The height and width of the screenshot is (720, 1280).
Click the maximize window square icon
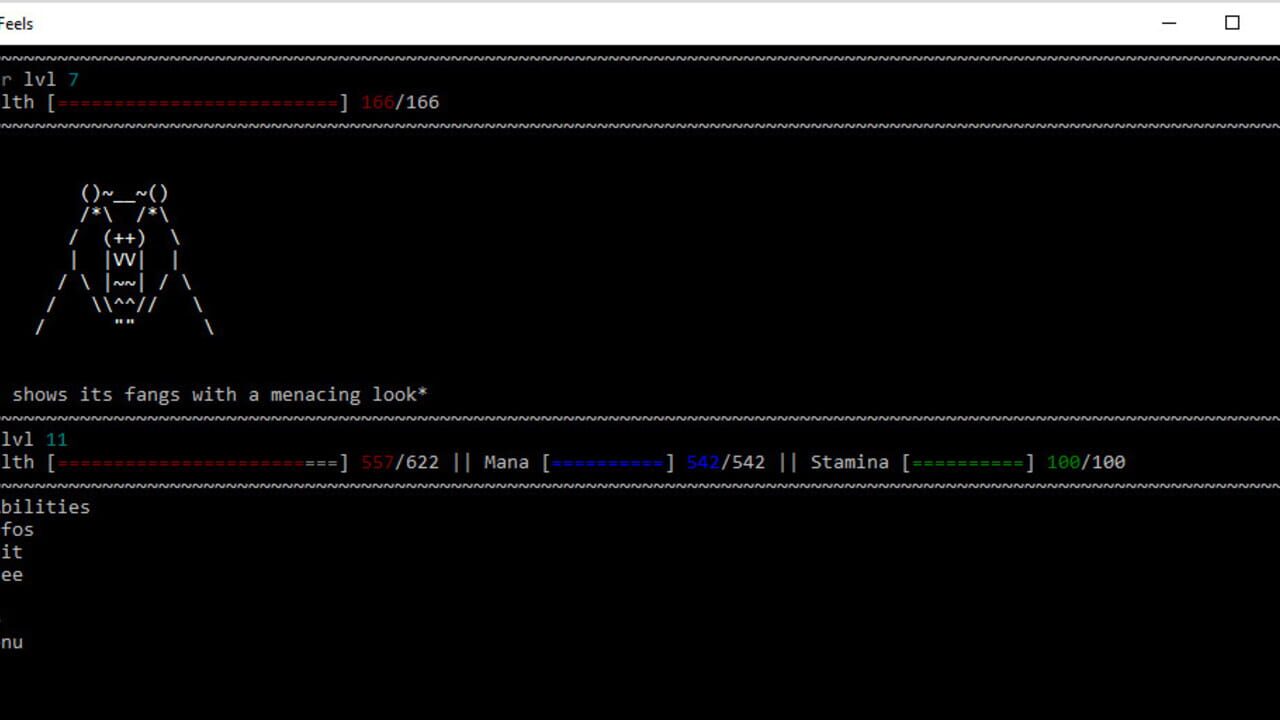tap(1232, 23)
